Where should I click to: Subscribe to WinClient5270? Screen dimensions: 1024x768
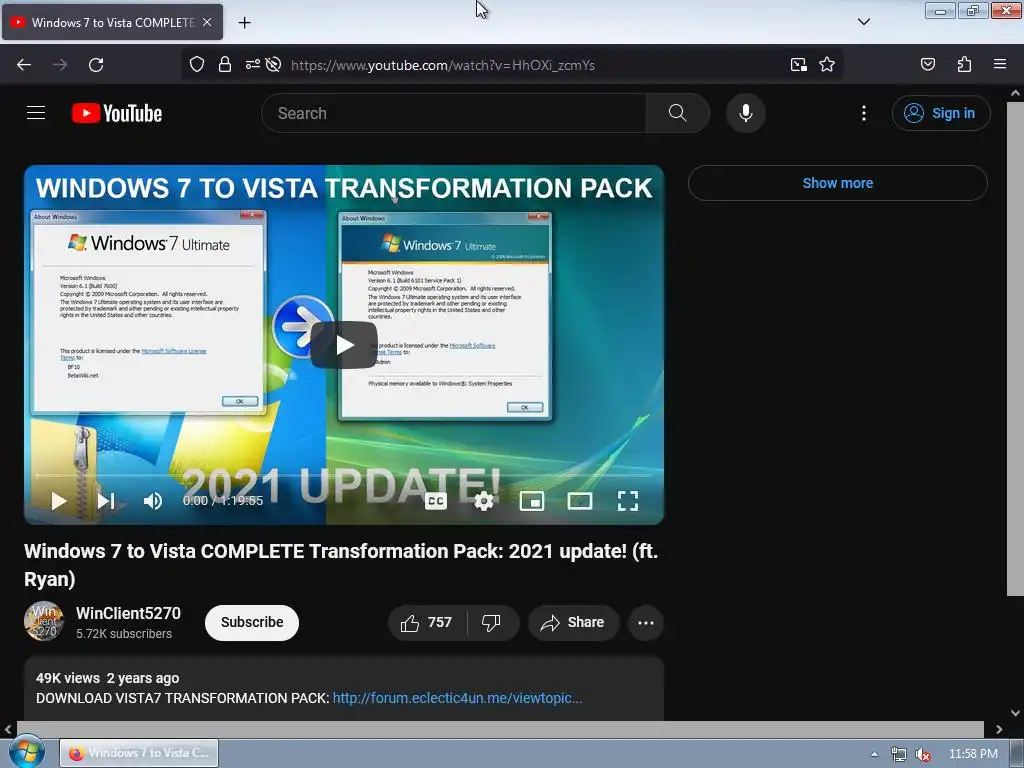point(251,622)
